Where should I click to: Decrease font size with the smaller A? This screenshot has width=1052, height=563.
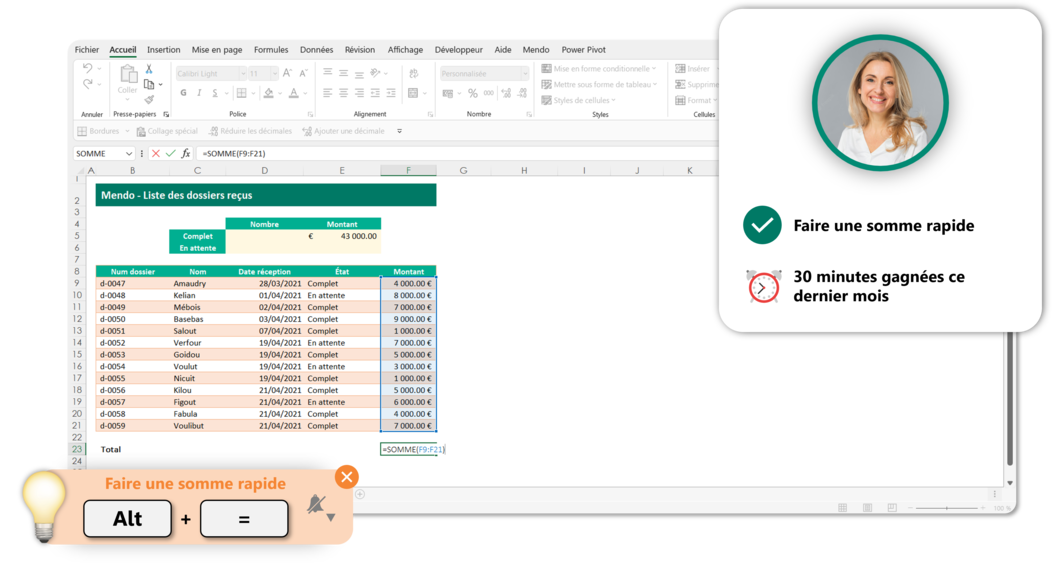tap(303, 72)
